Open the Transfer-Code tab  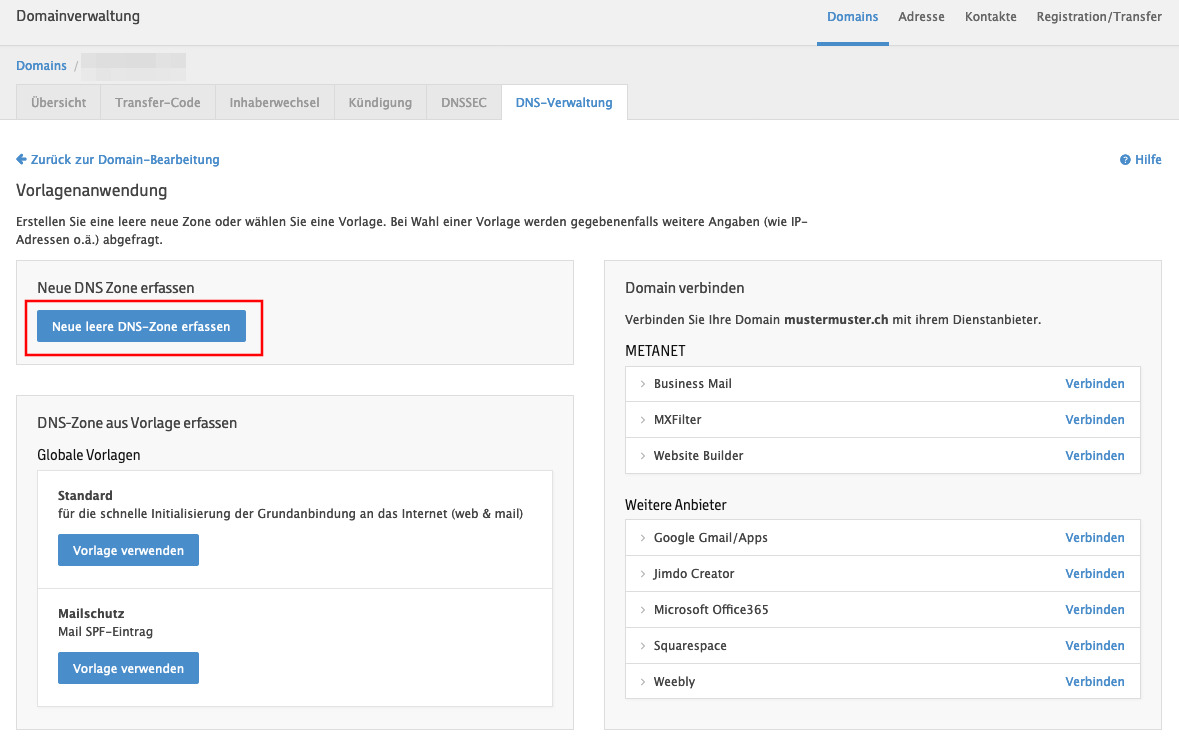pos(157,103)
